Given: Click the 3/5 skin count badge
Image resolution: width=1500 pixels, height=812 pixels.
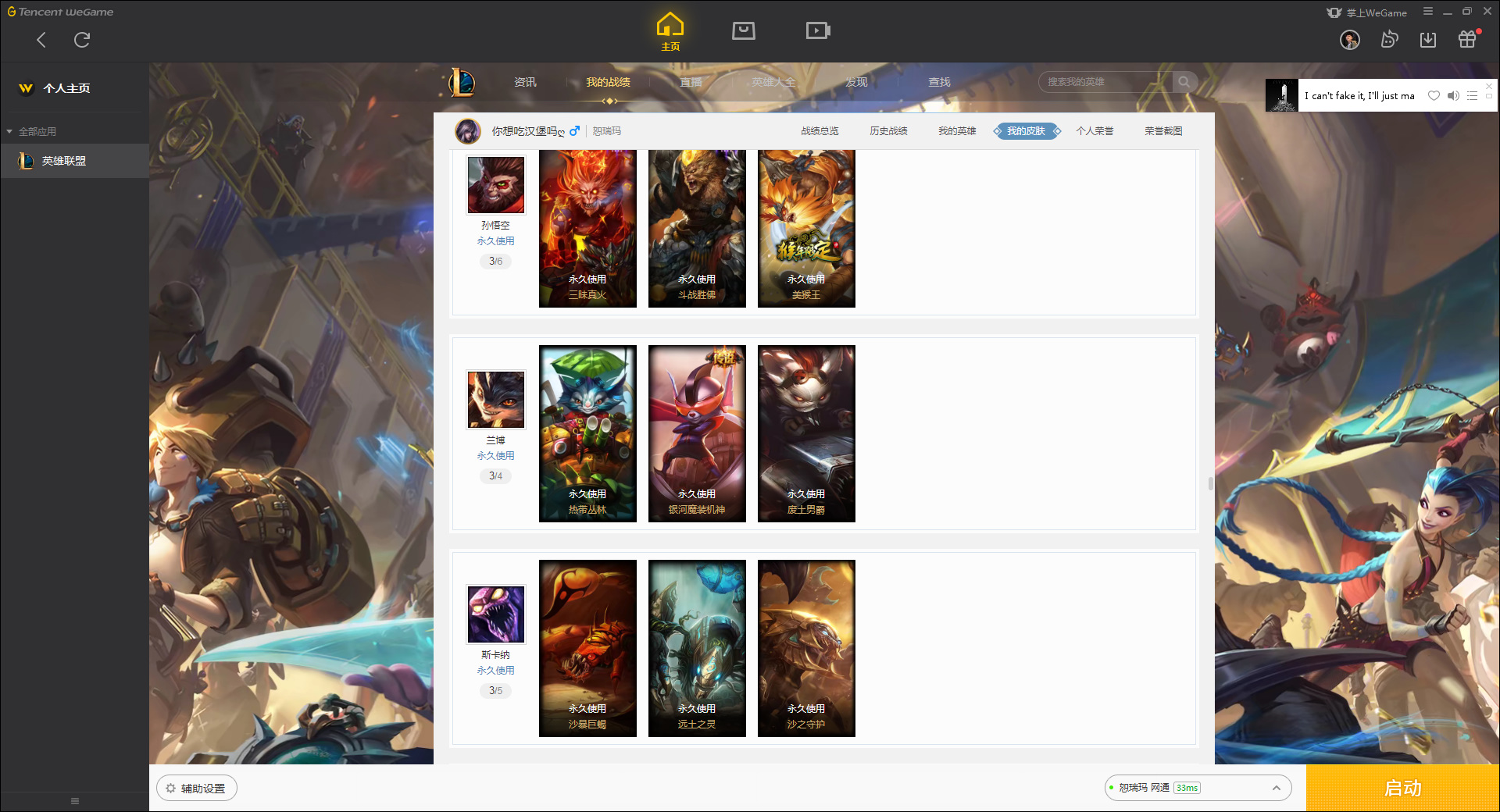Looking at the screenshot, I should click(x=495, y=691).
